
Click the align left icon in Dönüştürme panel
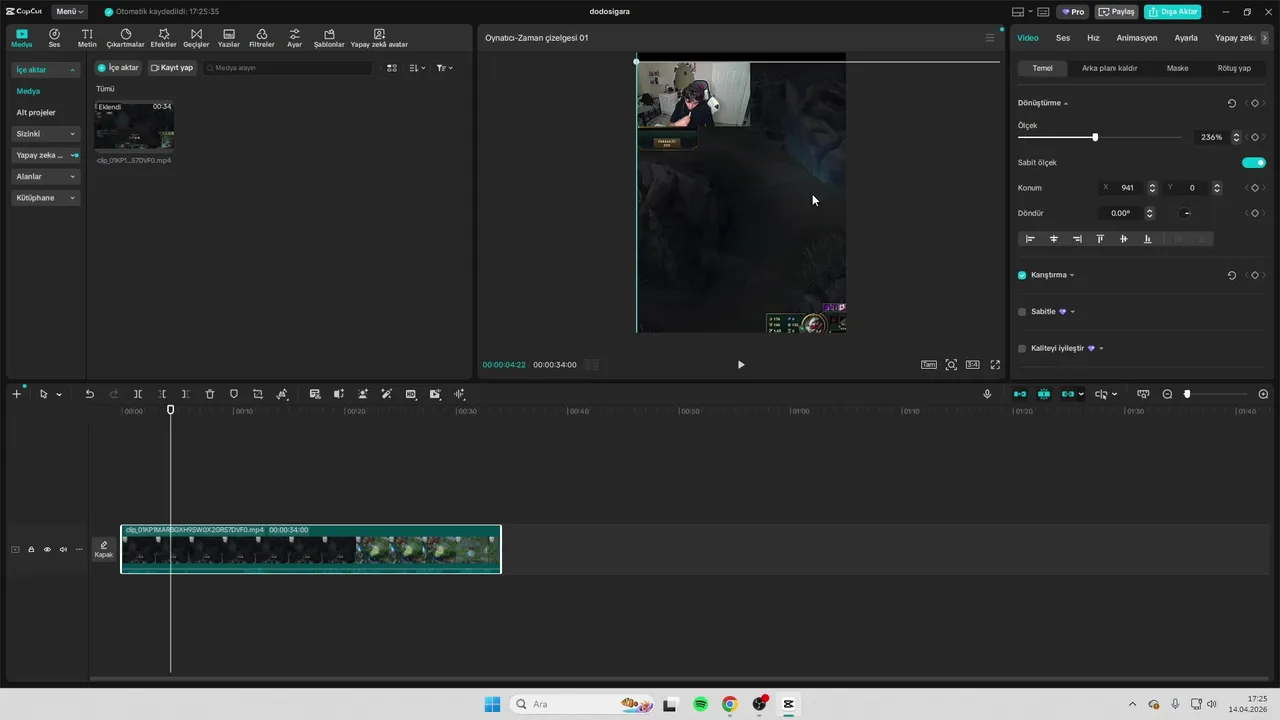(x=1030, y=239)
